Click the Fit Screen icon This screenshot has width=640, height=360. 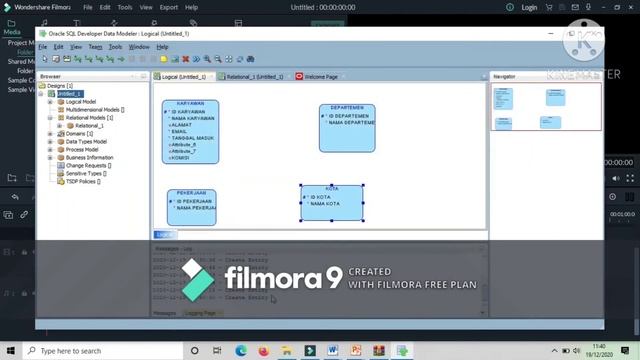coord(229,59)
